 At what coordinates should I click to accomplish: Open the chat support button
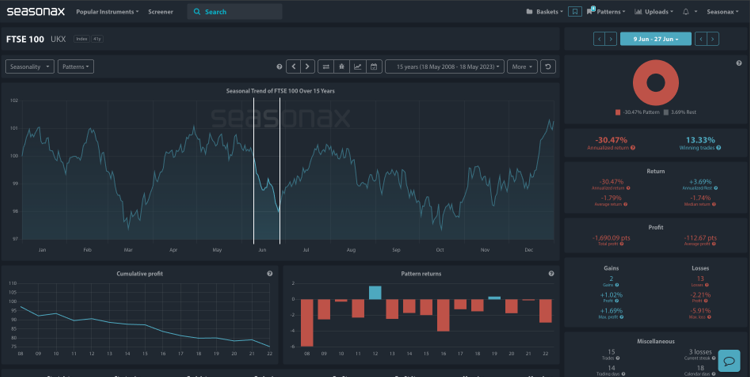729,360
